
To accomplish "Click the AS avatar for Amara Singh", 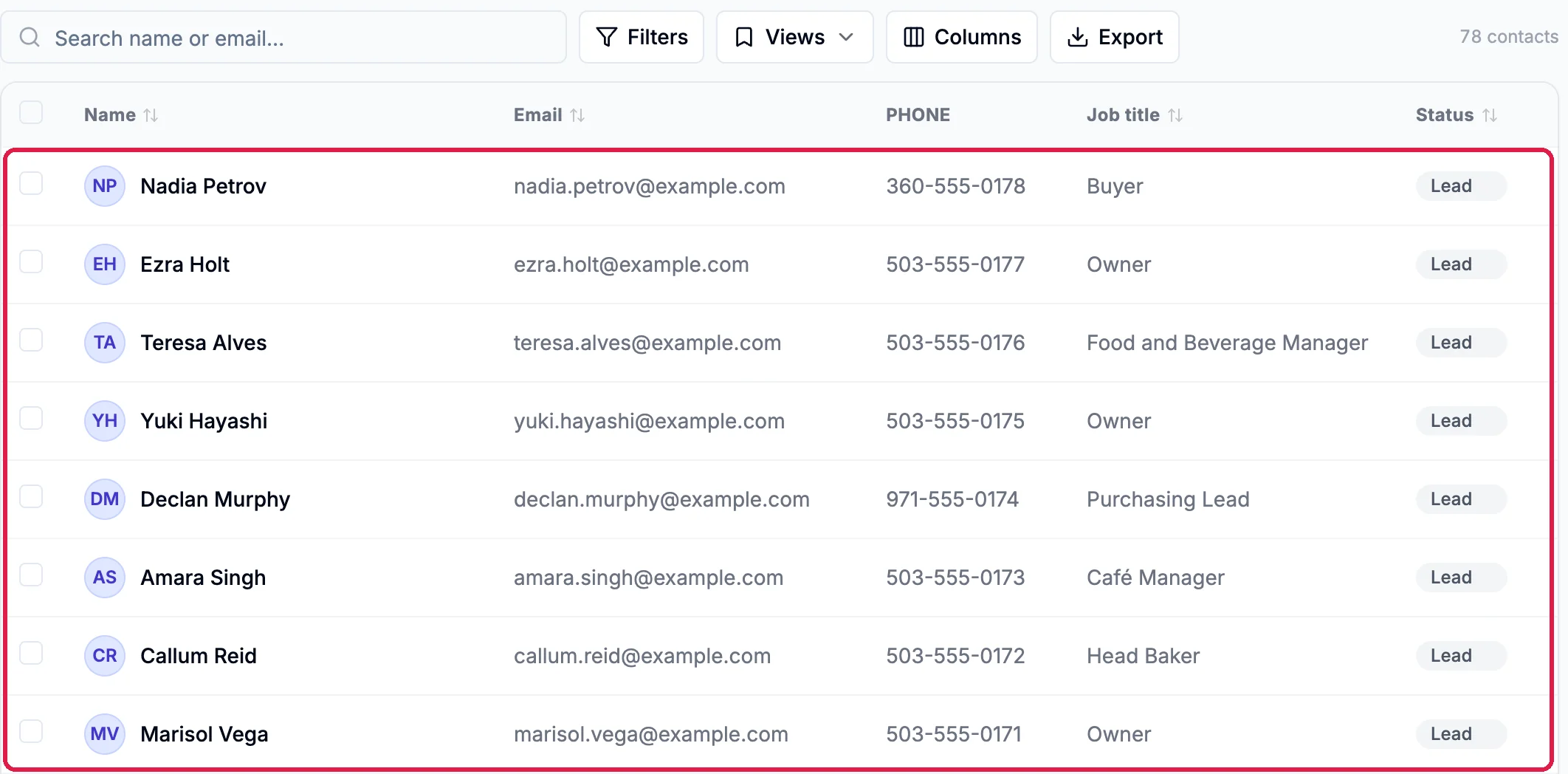I will (x=105, y=578).
